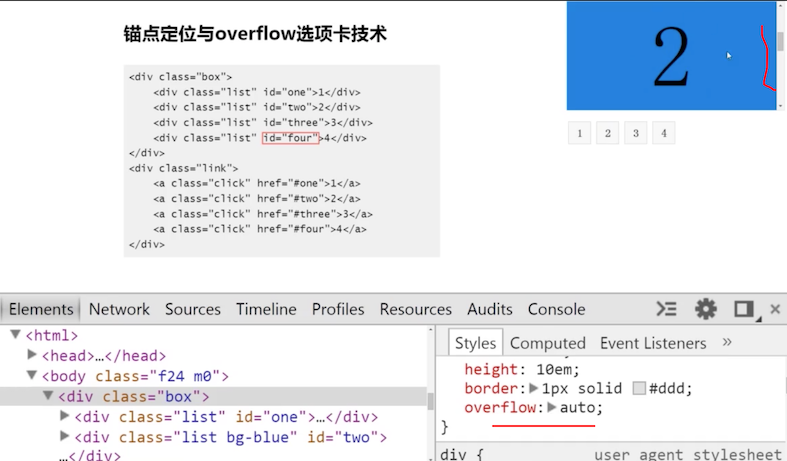Click the id="four" code text
This screenshot has height=461, width=787.
coord(291,138)
